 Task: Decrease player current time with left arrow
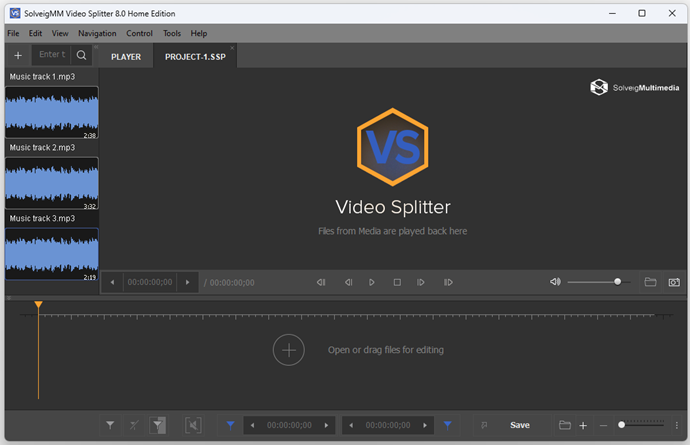point(112,282)
